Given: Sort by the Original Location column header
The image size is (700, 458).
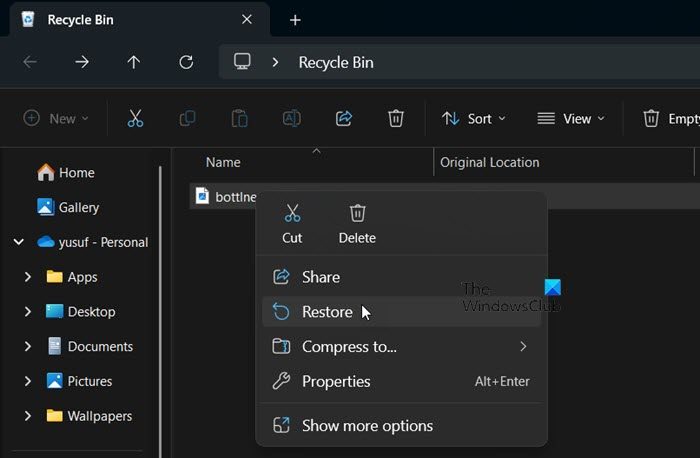Looking at the screenshot, I should pyautogui.click(x=490, y=162).
